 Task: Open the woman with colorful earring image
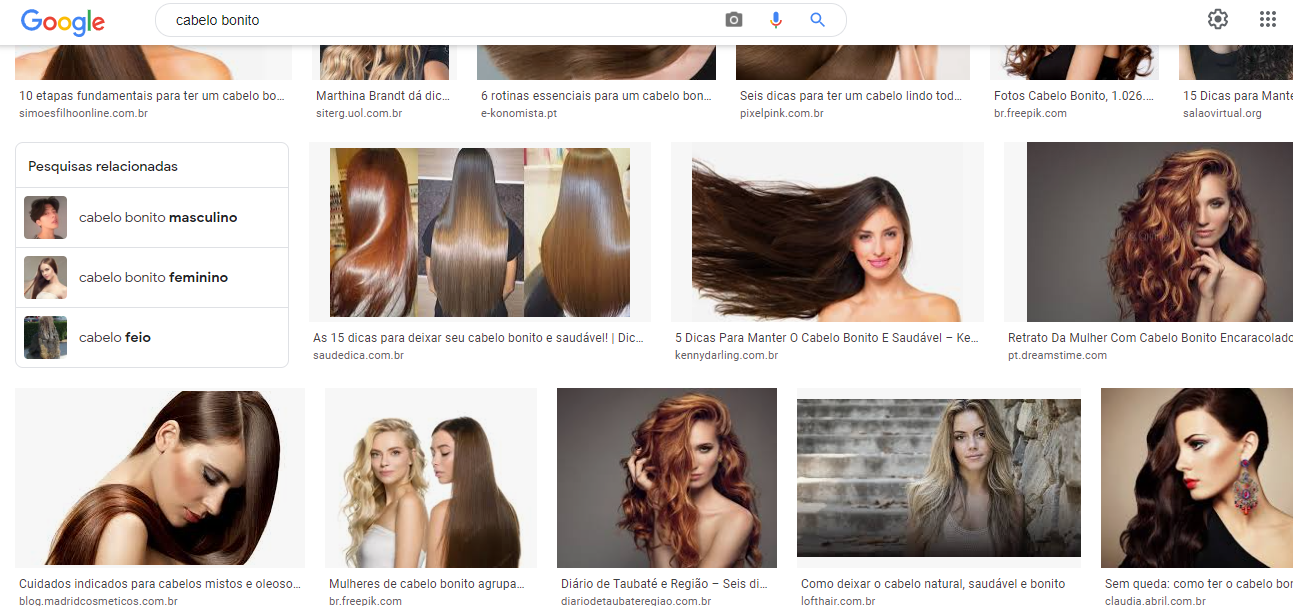1196,478
